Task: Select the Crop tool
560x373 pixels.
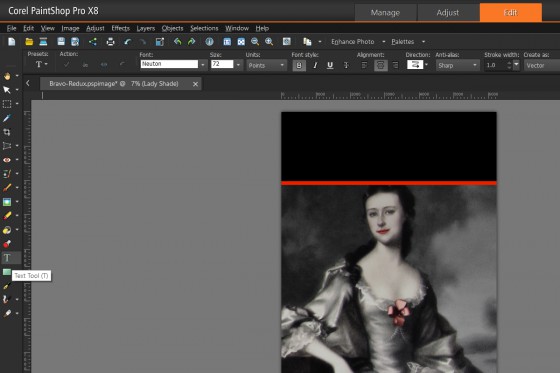Action: click(x=7, y=132)
